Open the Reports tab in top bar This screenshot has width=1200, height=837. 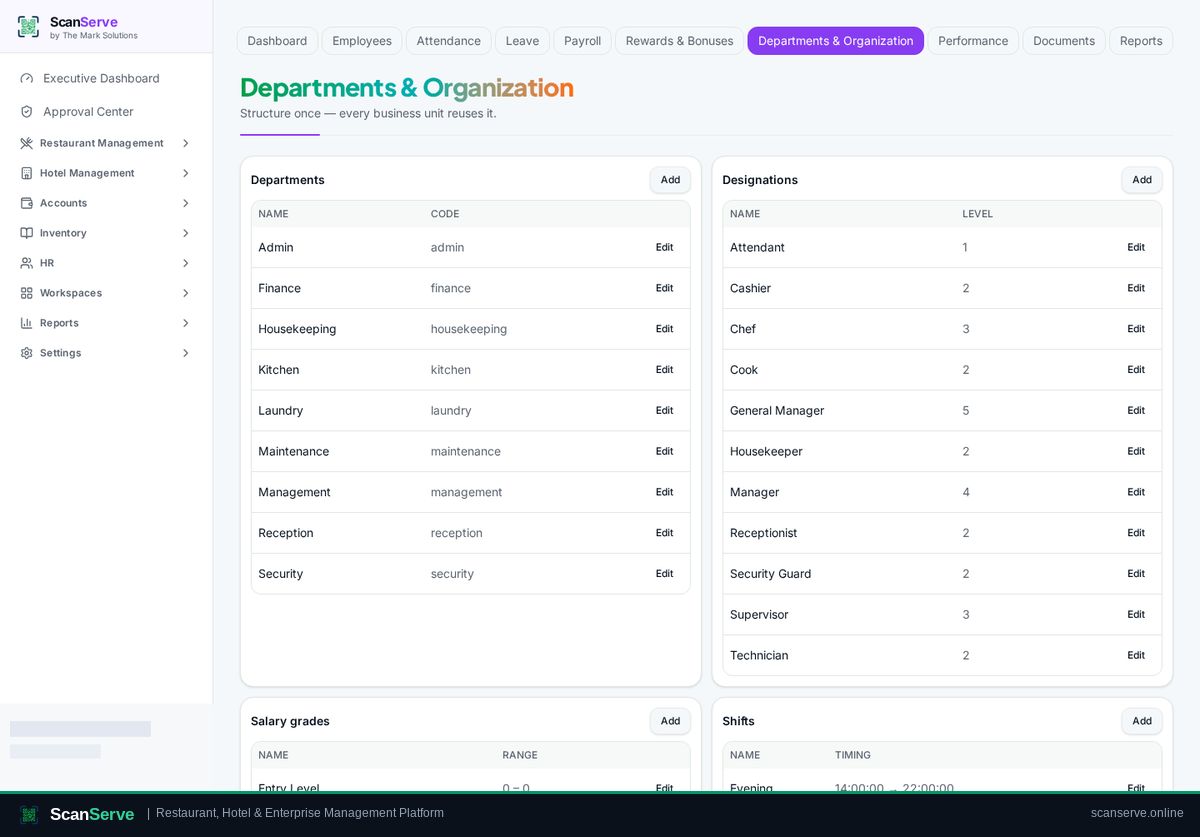click(1141, 41)
